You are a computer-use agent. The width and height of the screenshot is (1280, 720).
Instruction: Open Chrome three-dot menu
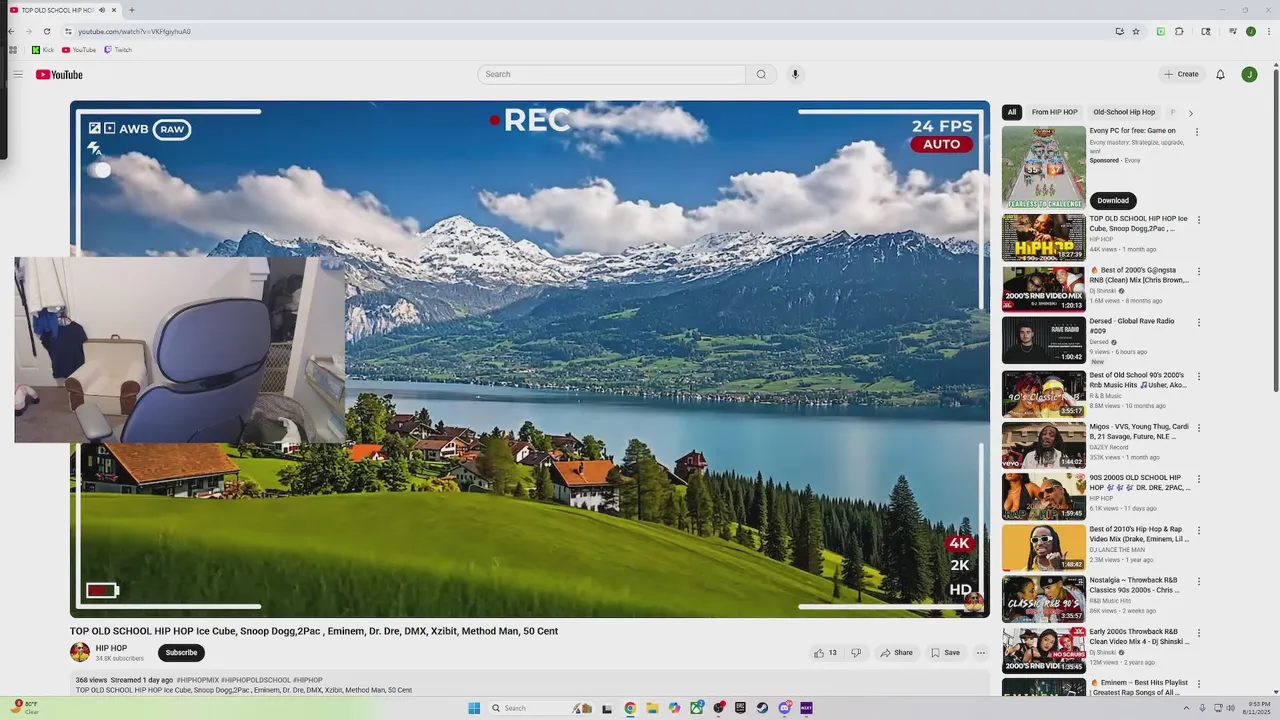coord(1269,31)
